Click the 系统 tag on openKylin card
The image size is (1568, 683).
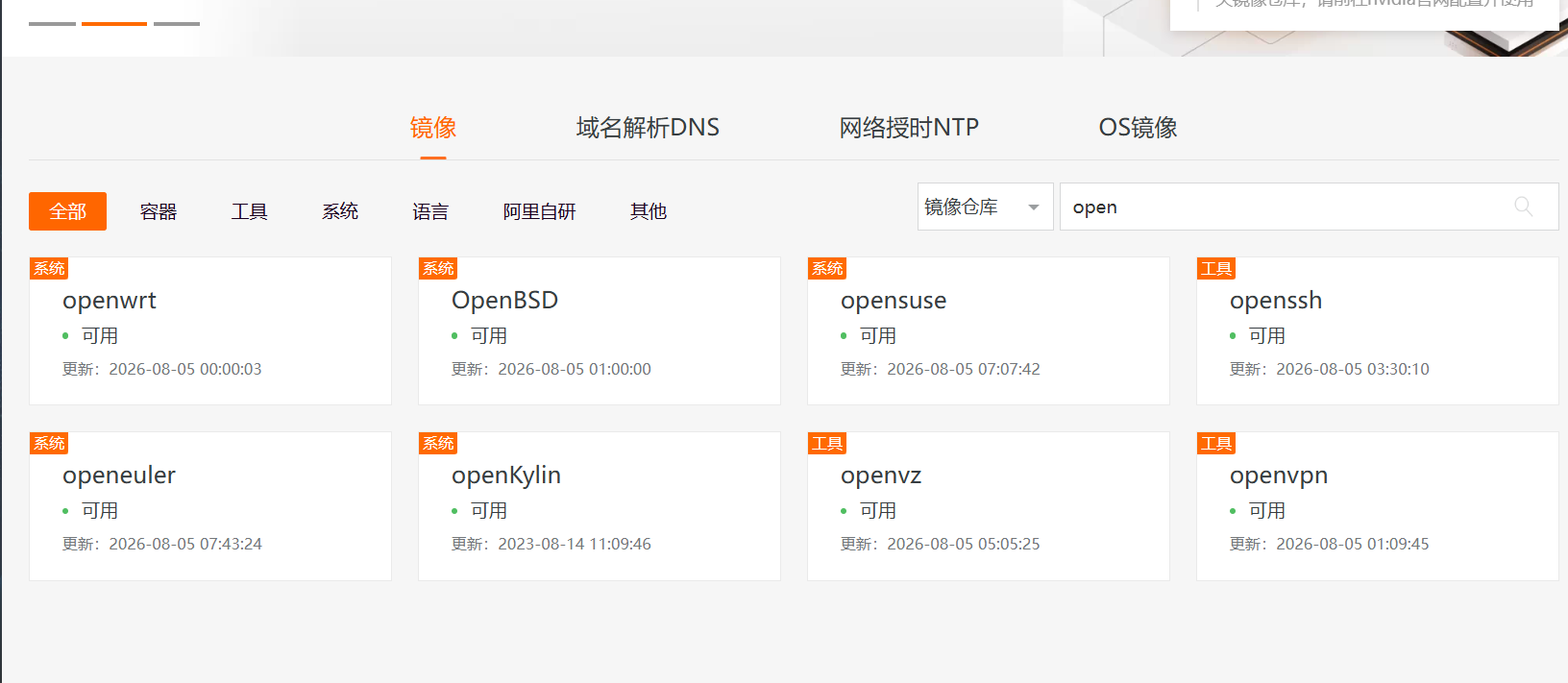438,443
